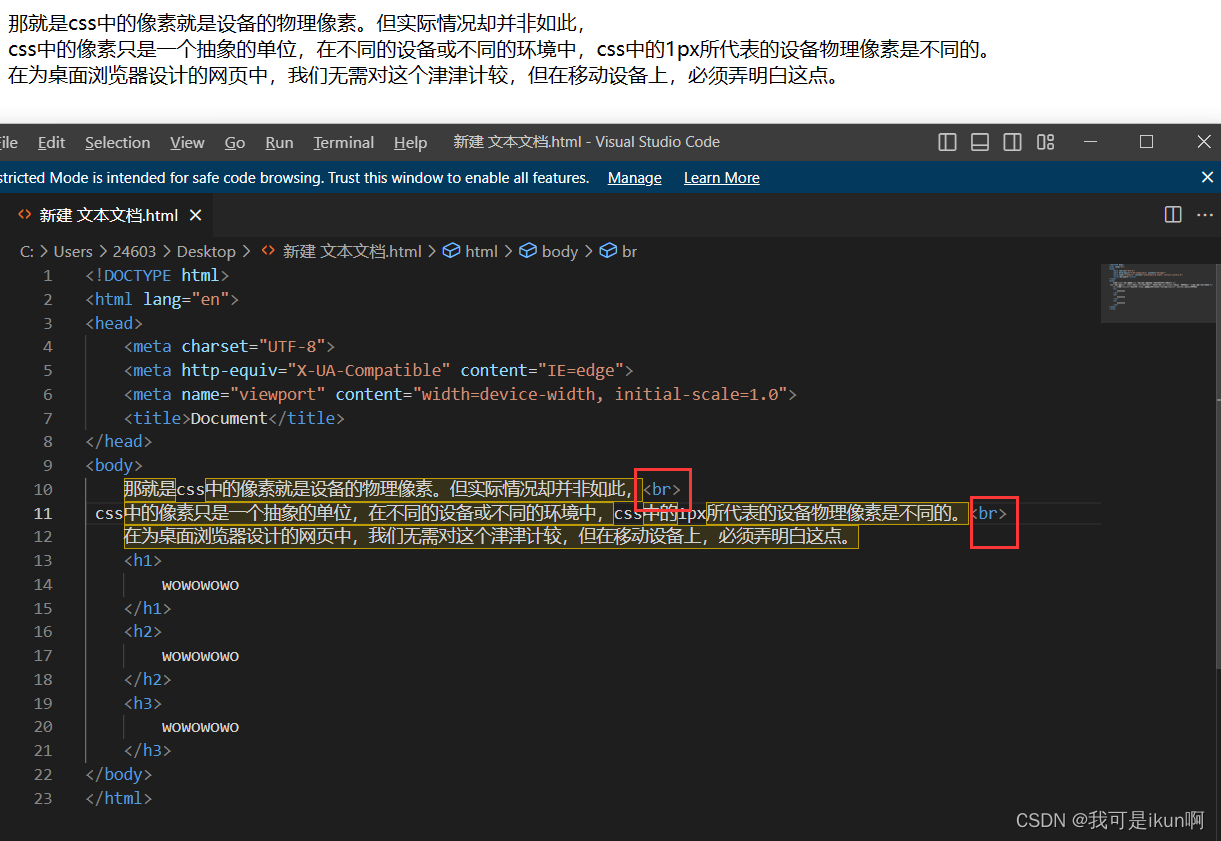Open the Run menu

(x=279, y=142)
